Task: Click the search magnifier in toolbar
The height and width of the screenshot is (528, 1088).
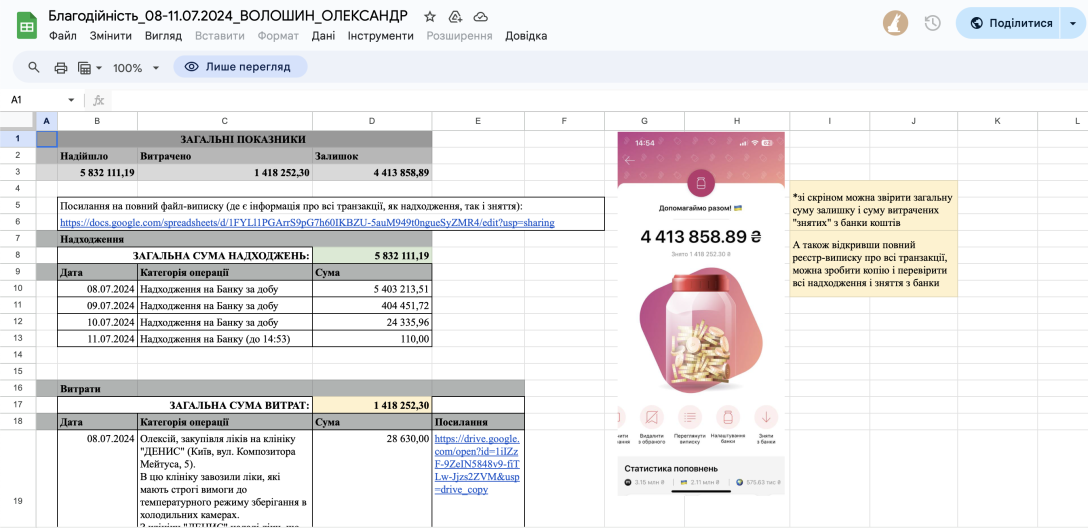Action: 34,67
